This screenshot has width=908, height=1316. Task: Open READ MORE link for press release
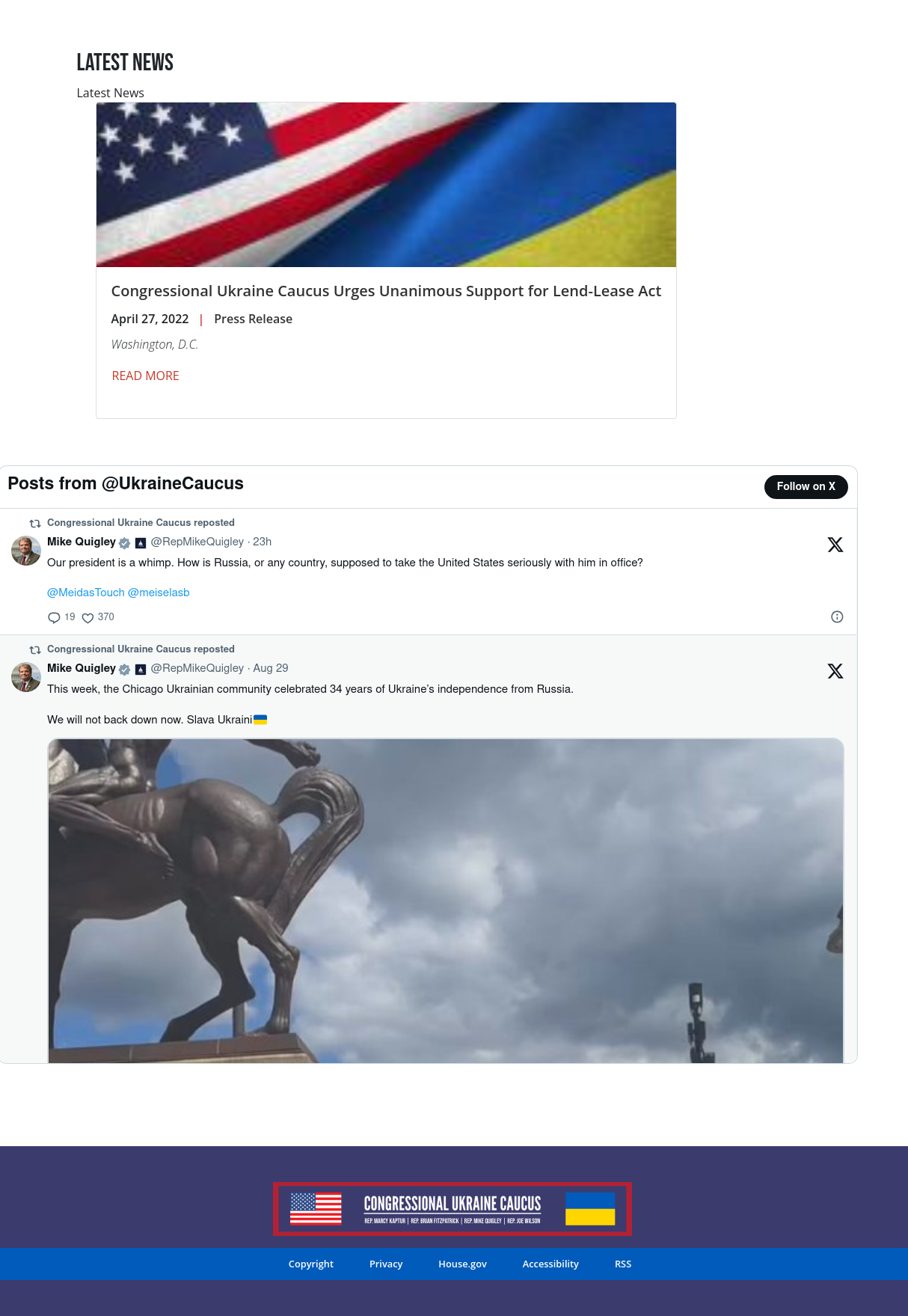click(x=145, y=376)
